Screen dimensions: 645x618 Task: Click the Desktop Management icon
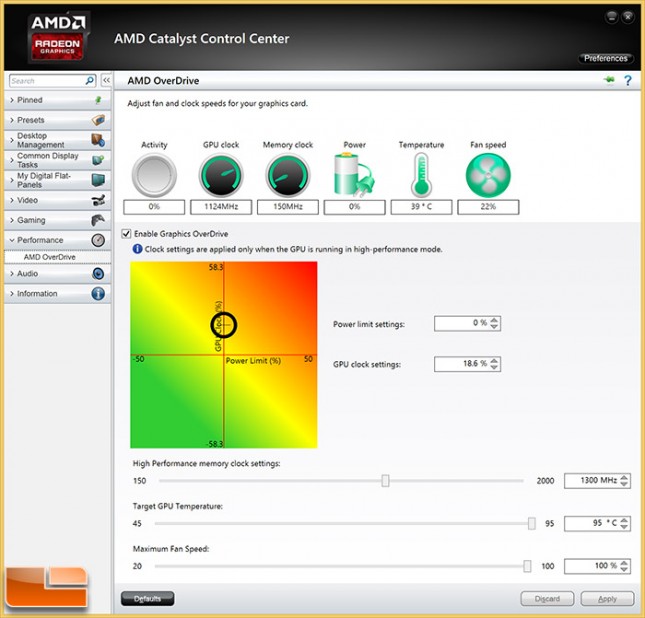[x=98, y=140]
